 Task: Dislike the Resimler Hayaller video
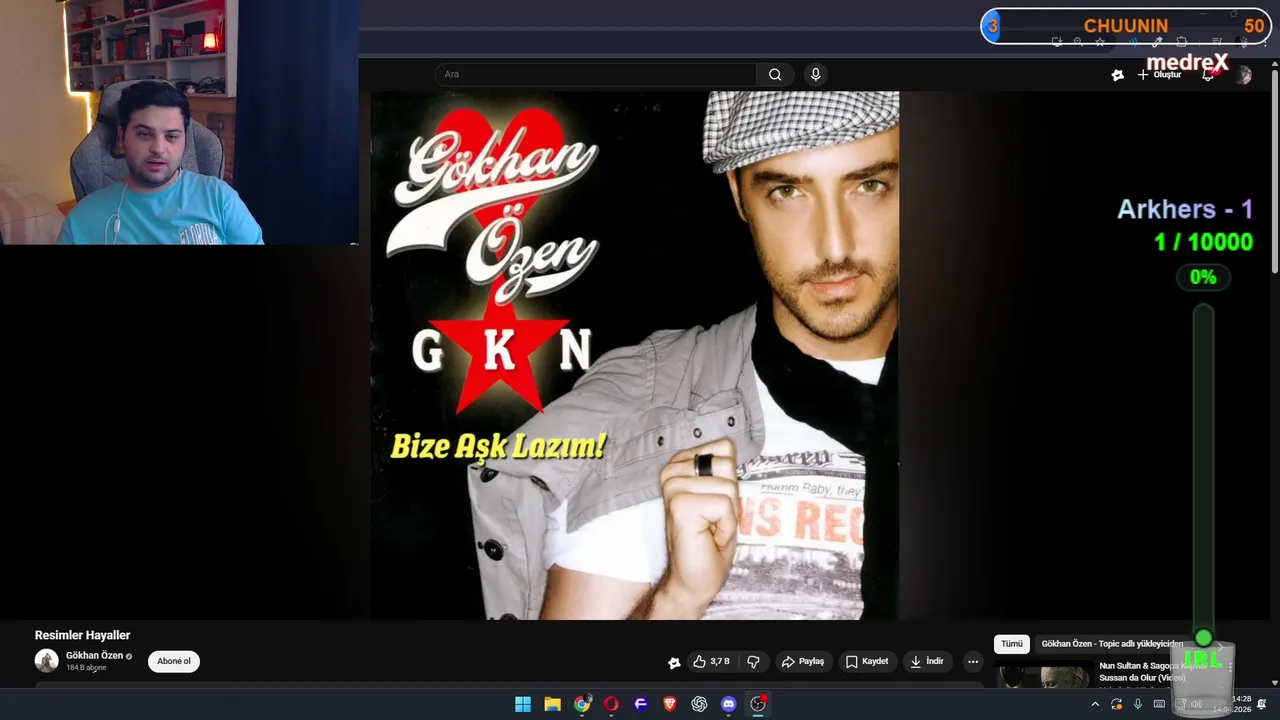coord(754,662)
